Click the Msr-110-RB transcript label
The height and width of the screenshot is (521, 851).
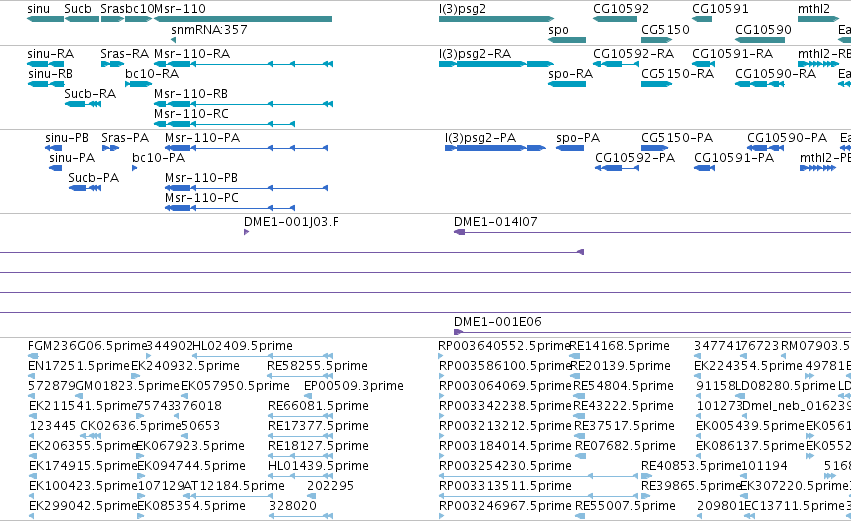(x=190, y=94)
